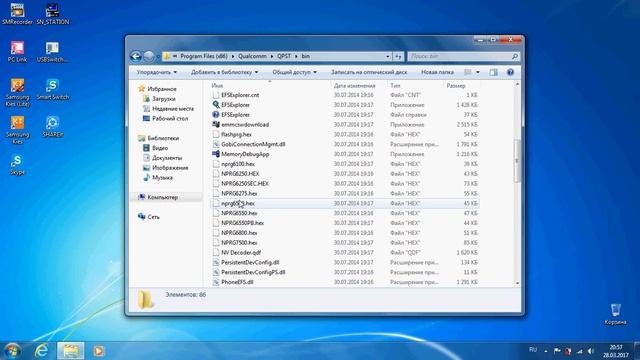Image resolution: width=640 pixels, height=360 pixels.
Task: Sort by Дата изменения column header
Action: (x=354, y=86)
